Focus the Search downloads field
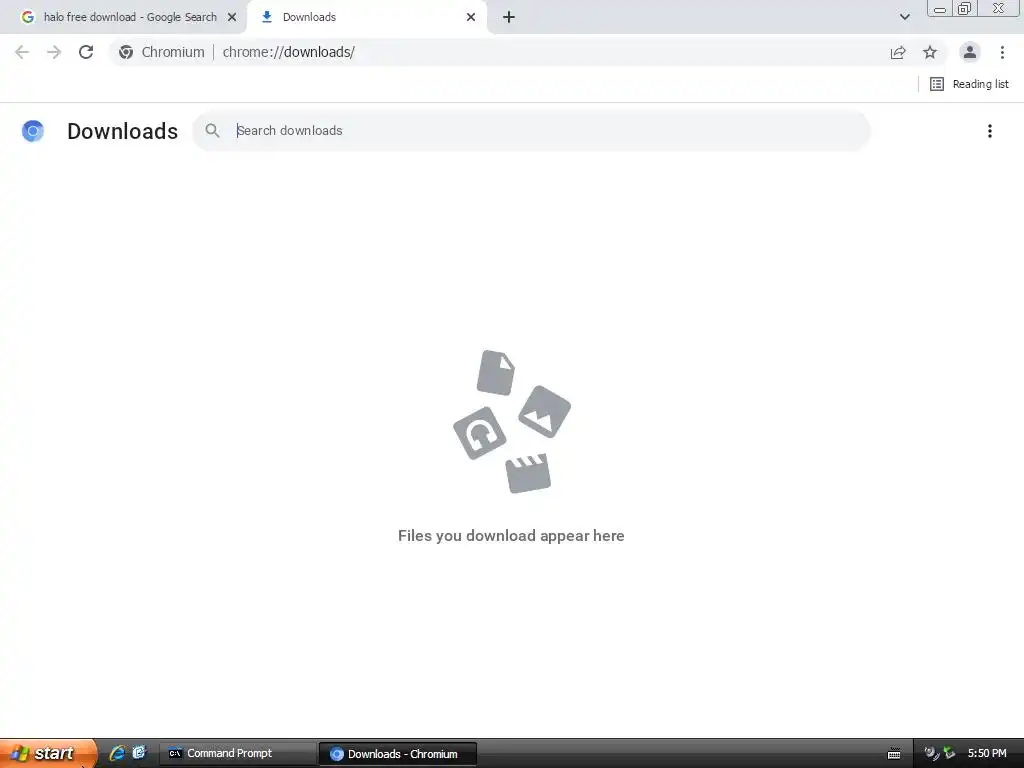Viewport: 1024px width, 768px height. [x=531, y=131]
